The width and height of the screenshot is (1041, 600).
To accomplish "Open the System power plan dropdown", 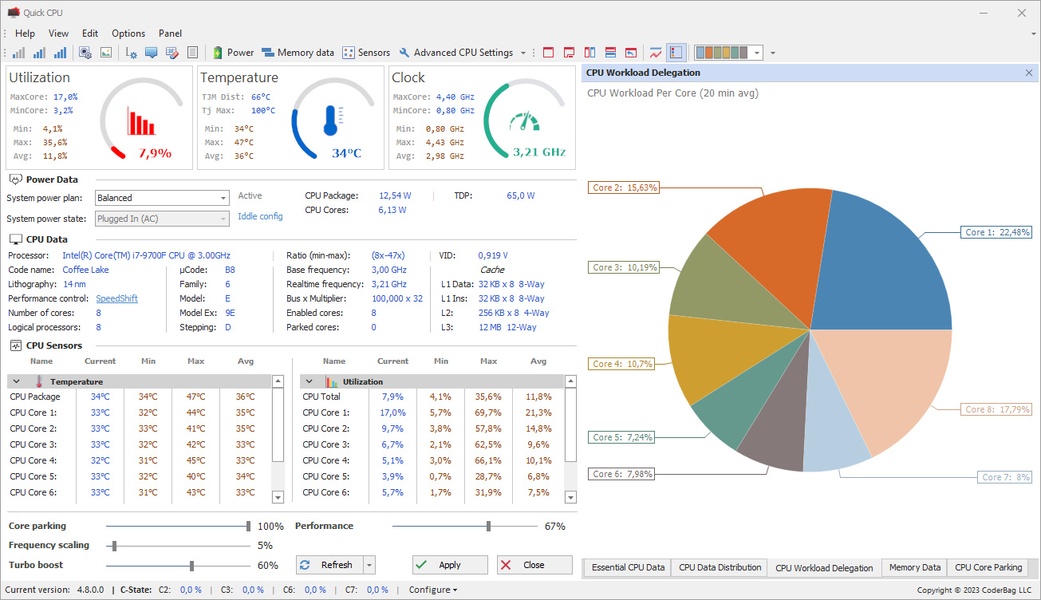I will pyautogui.click(x=223, y=198).
